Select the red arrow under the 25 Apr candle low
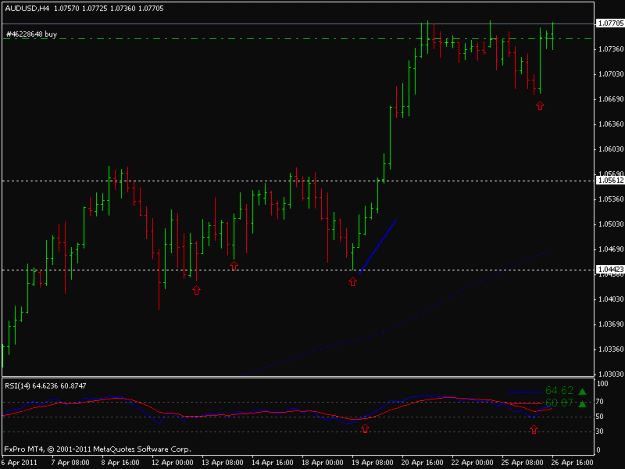Screen dimensions: 625x469 (x=540, y=106)
